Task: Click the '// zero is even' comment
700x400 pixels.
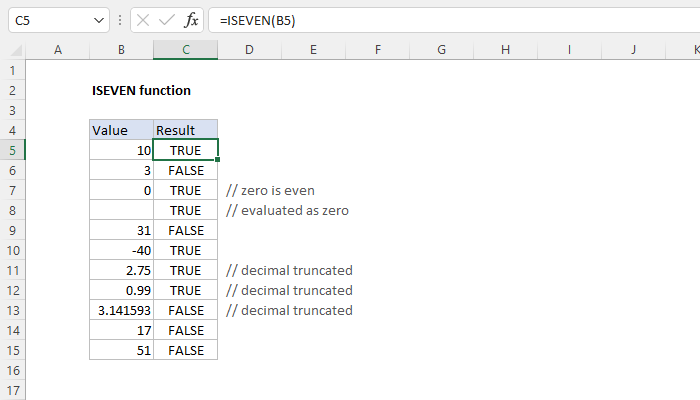Action: [x=270, y=191]
